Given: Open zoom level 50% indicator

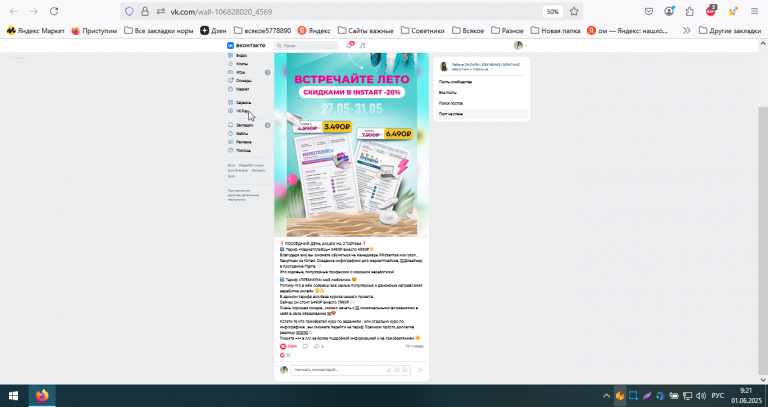Looking at the screenshot, I should 552,11.
